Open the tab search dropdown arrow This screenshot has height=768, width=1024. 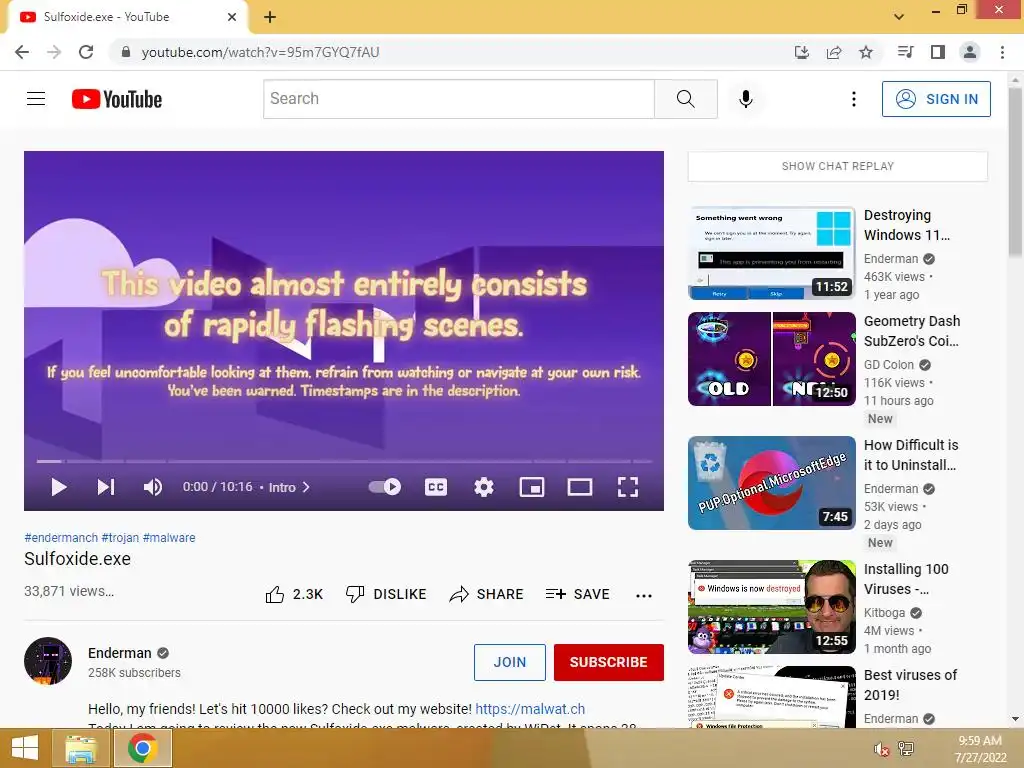(899, 17)
